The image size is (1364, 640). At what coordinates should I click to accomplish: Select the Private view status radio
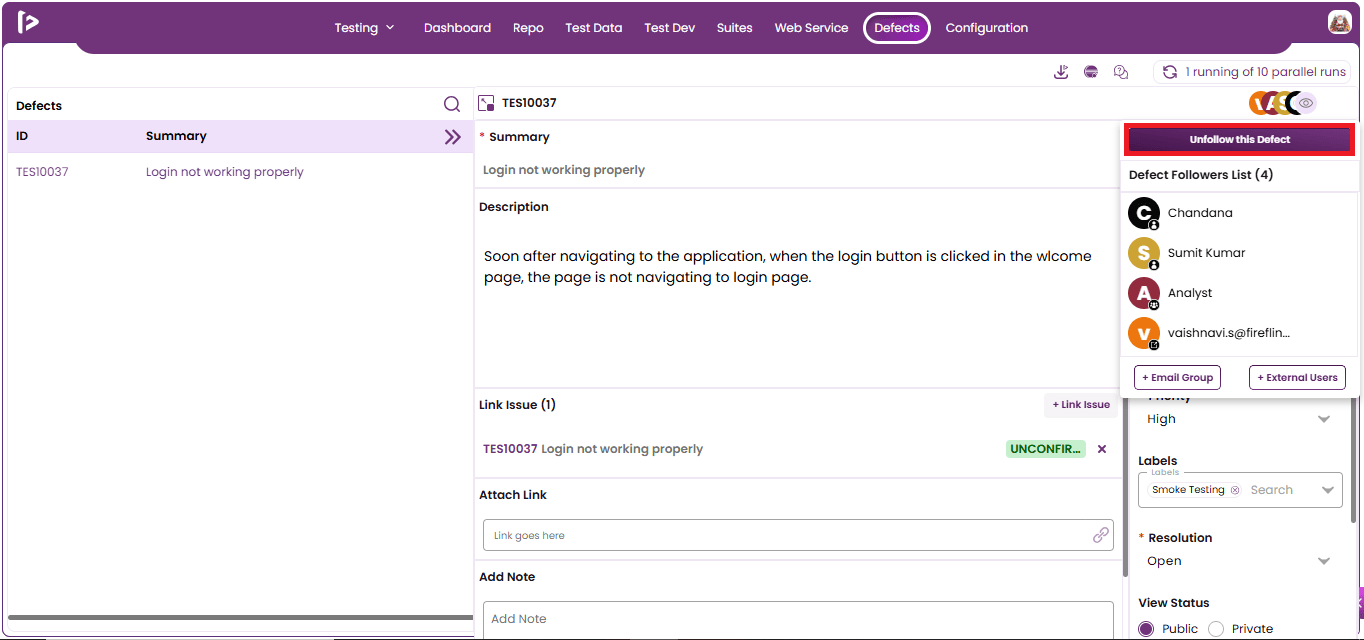(x=1216, y=629)
